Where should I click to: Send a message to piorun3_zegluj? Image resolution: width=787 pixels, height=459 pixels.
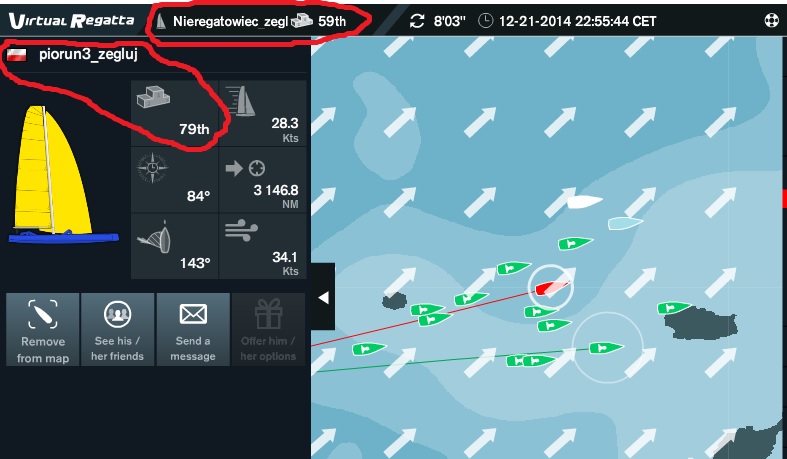click(x=193, y=330)
